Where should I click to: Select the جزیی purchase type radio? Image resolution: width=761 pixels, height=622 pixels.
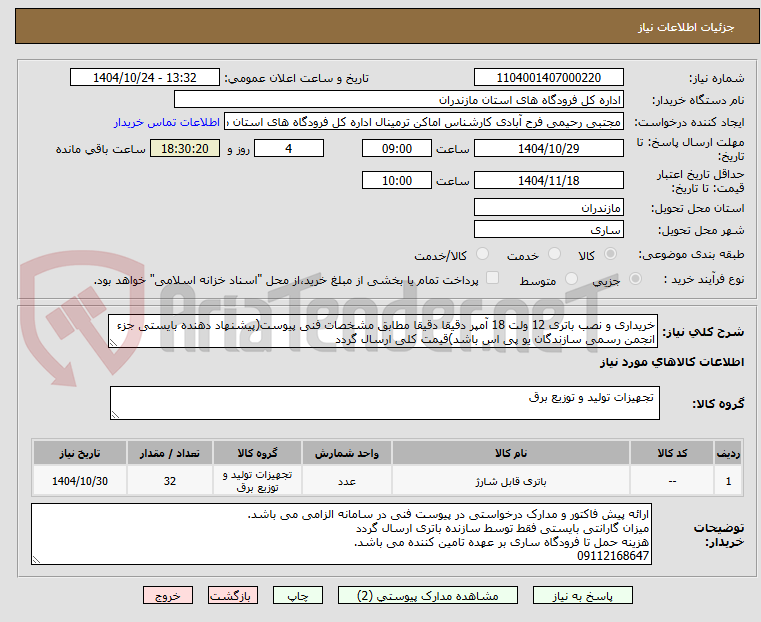635,278
